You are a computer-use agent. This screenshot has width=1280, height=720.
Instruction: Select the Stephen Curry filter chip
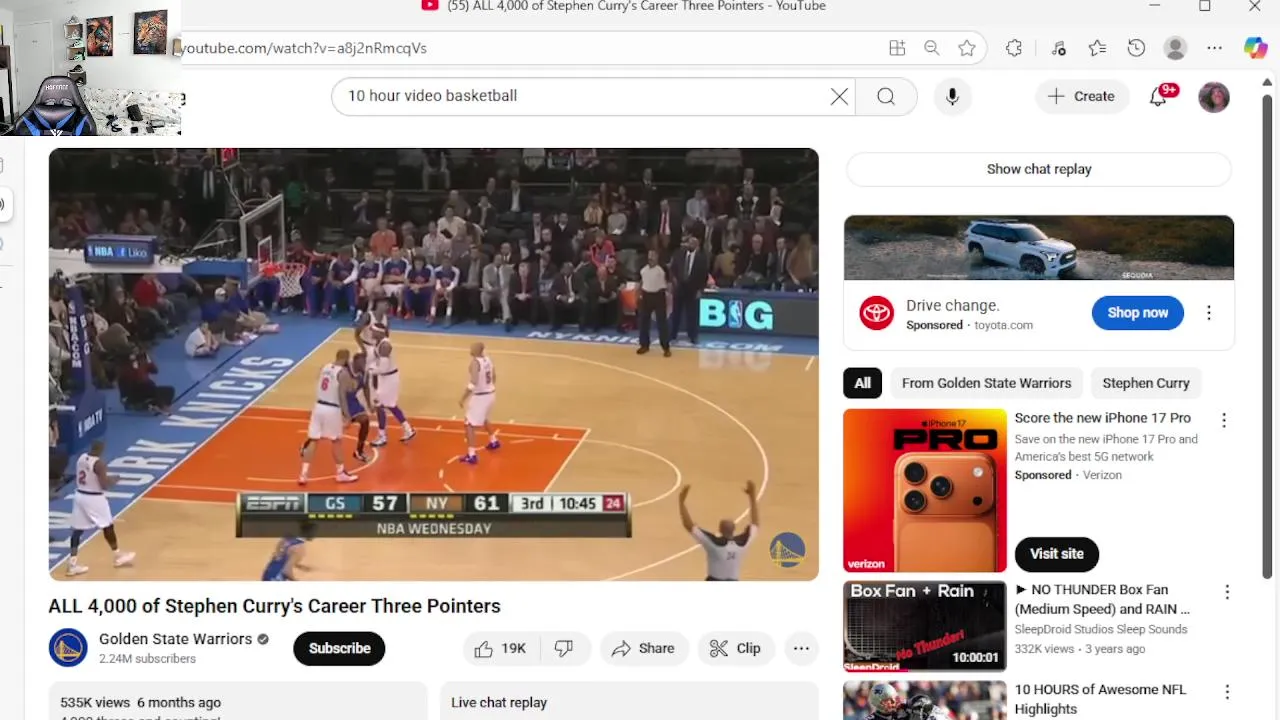pyautogui.click(x=1146, y=383)
